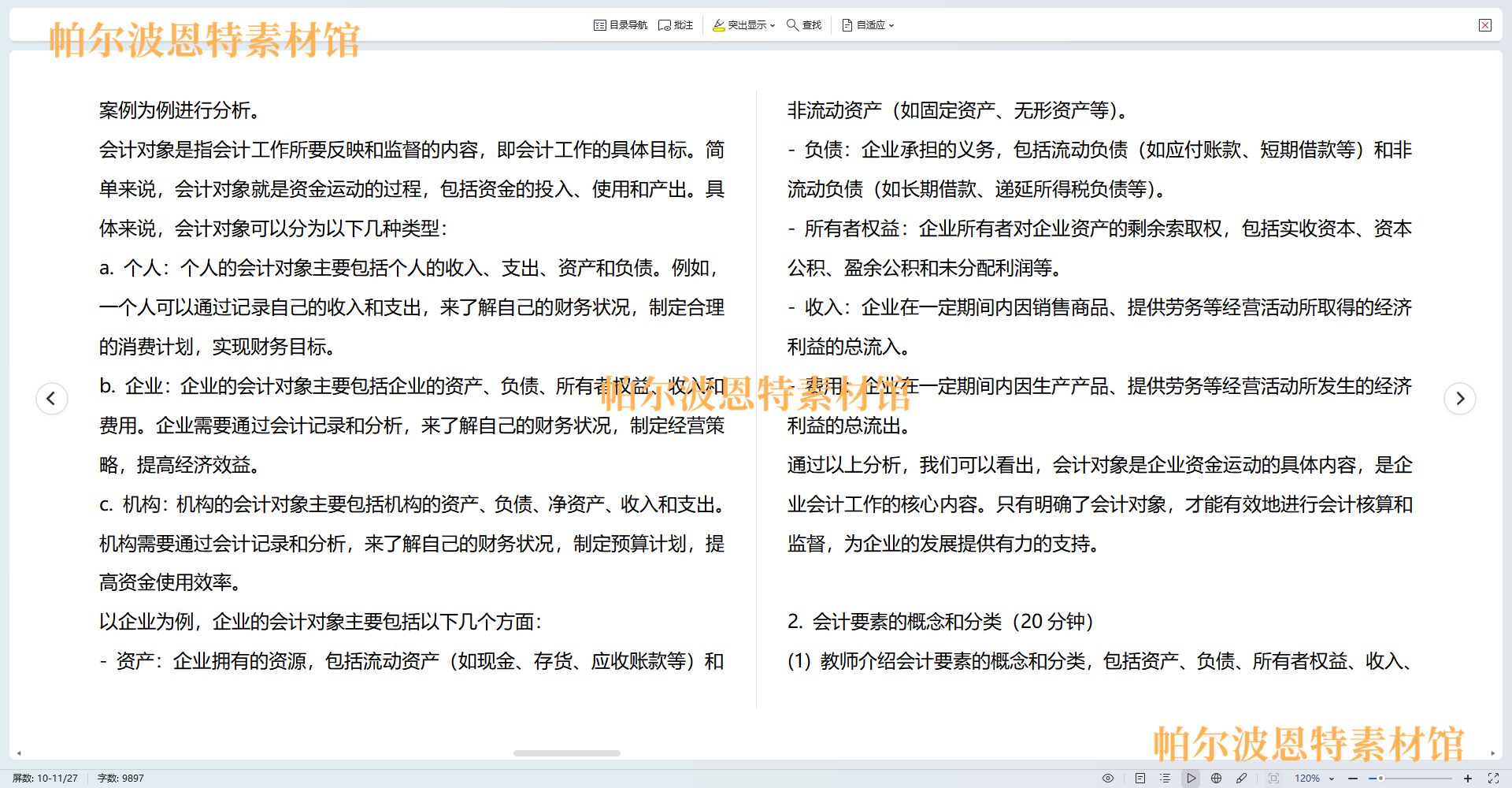Click the 字数: 9897 word count
1512x788 pixels.
(120, 778)
